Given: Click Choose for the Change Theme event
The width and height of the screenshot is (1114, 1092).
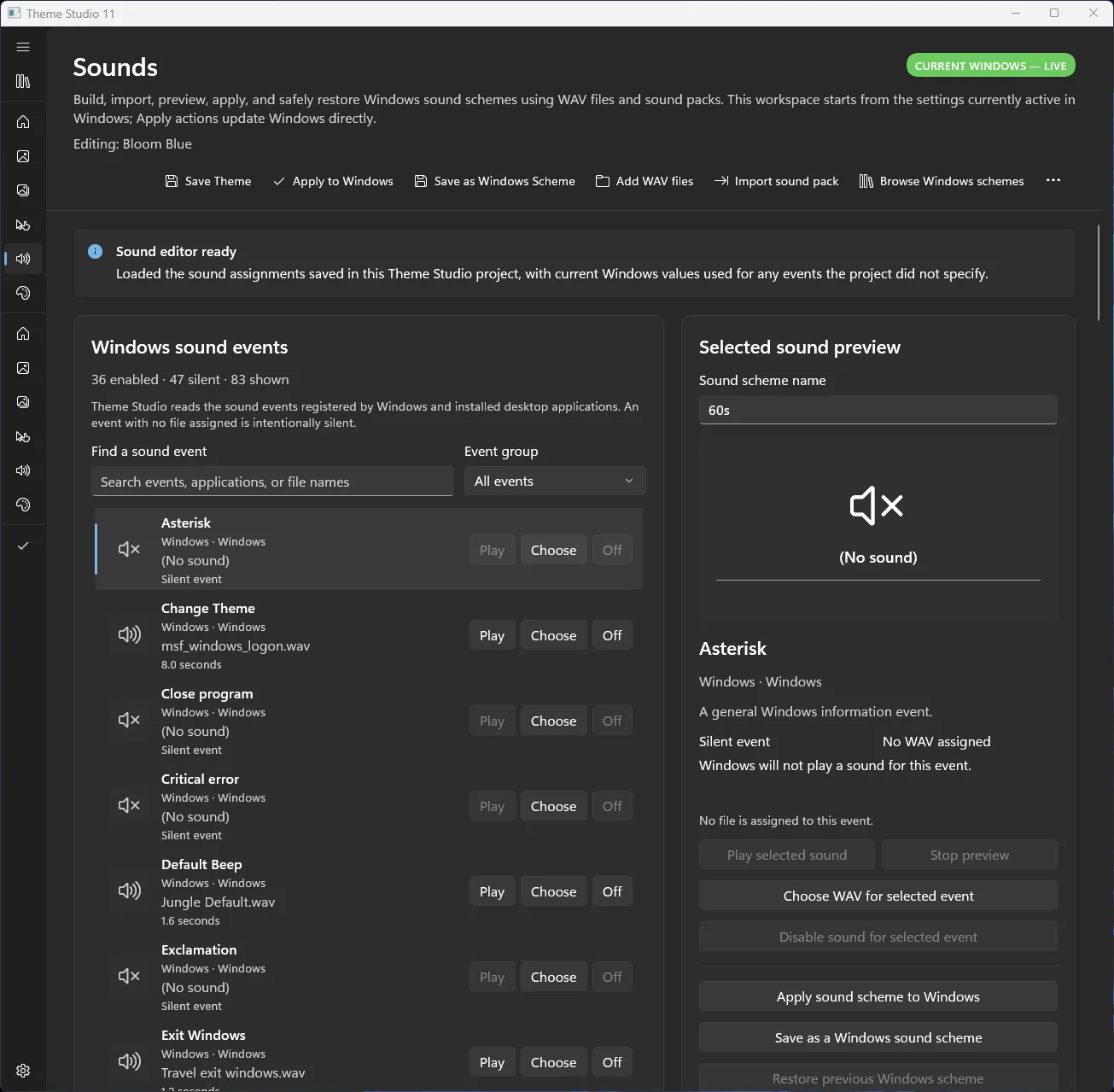Looking at the screenshot, I should point(553,635).
